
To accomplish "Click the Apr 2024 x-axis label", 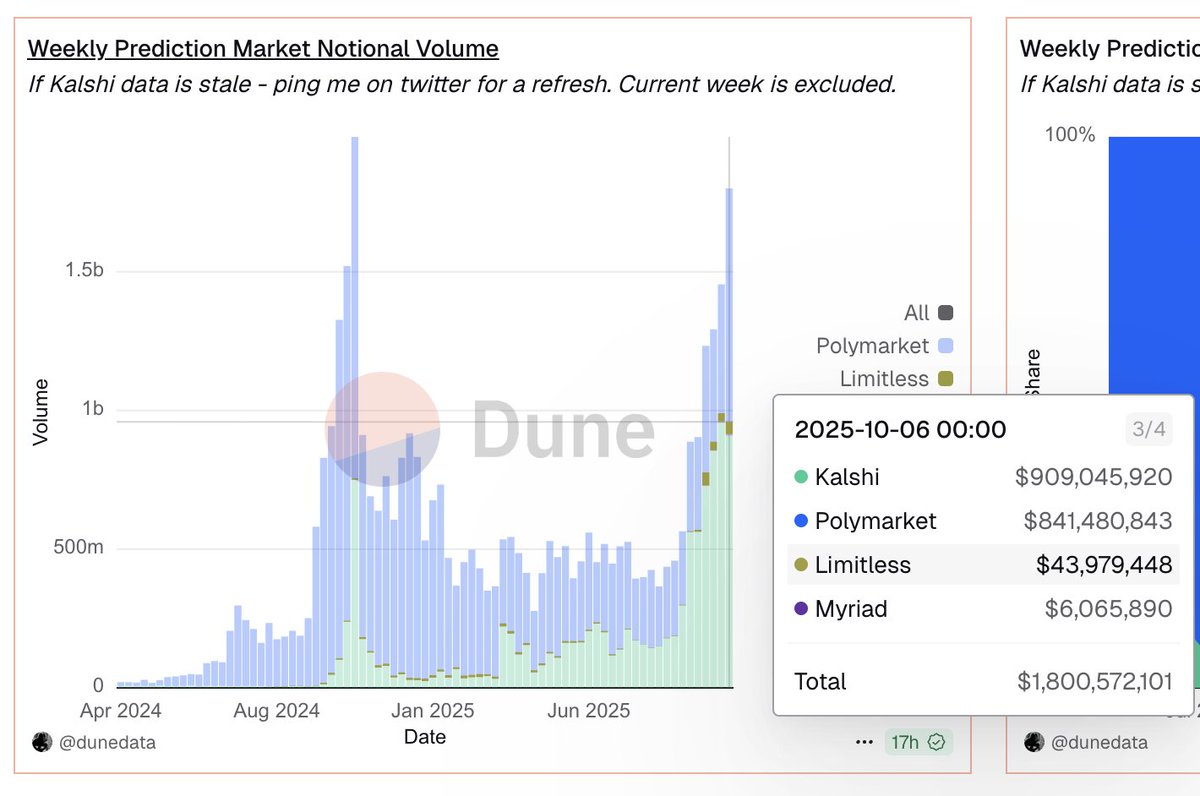I will point(119,711).
